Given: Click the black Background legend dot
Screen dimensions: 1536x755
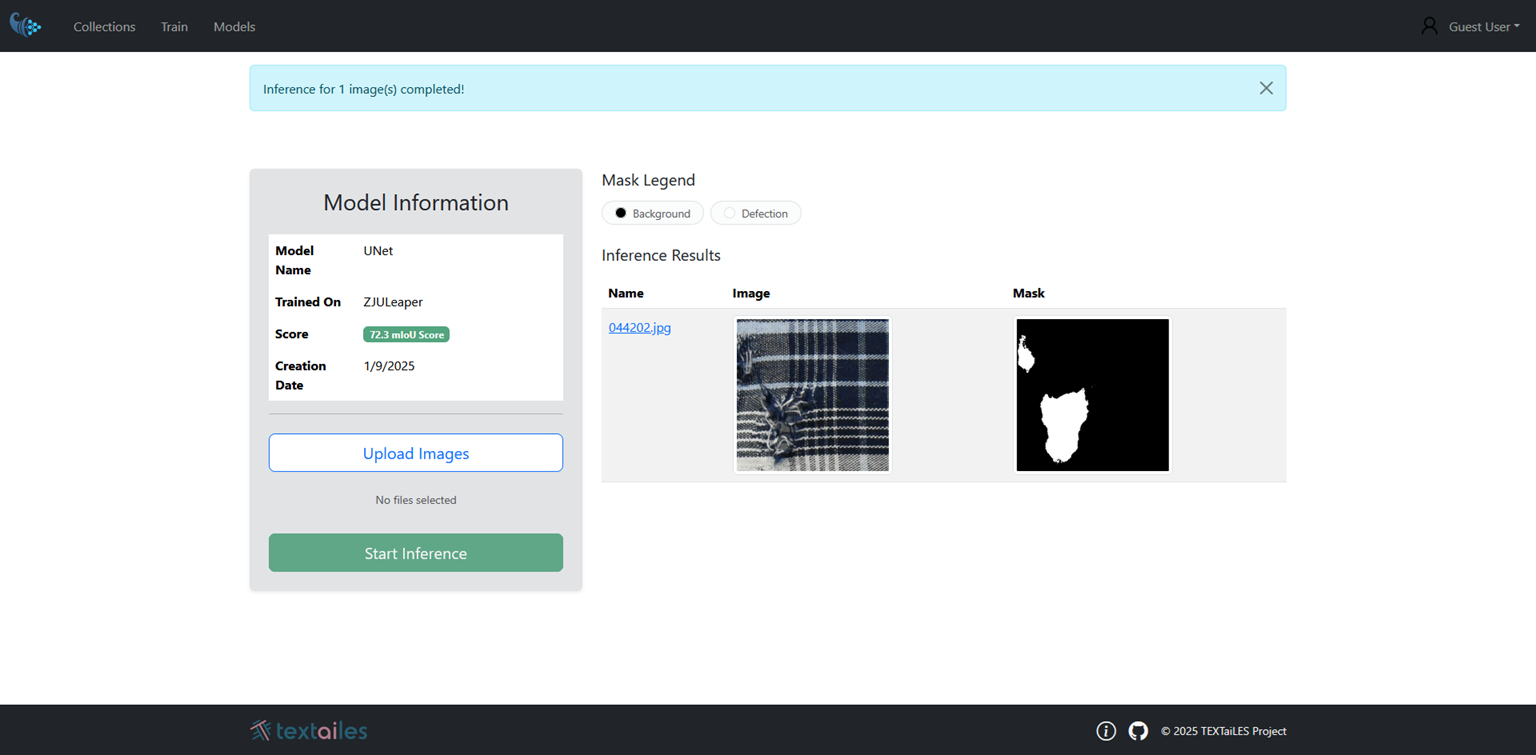Looking at the screenshot, I should coord(620,213).
